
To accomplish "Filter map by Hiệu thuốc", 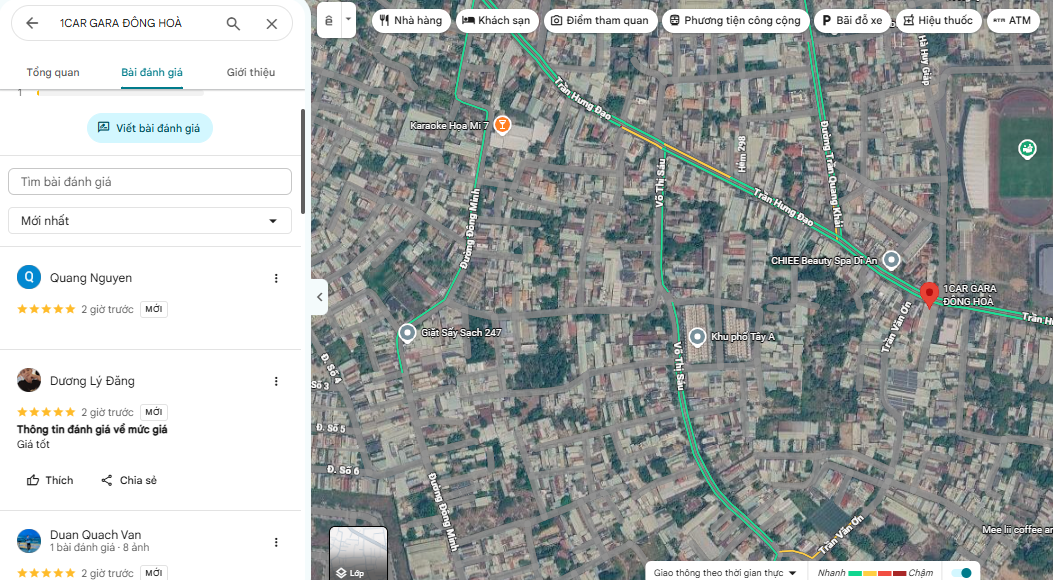I will tap(938, 20).
